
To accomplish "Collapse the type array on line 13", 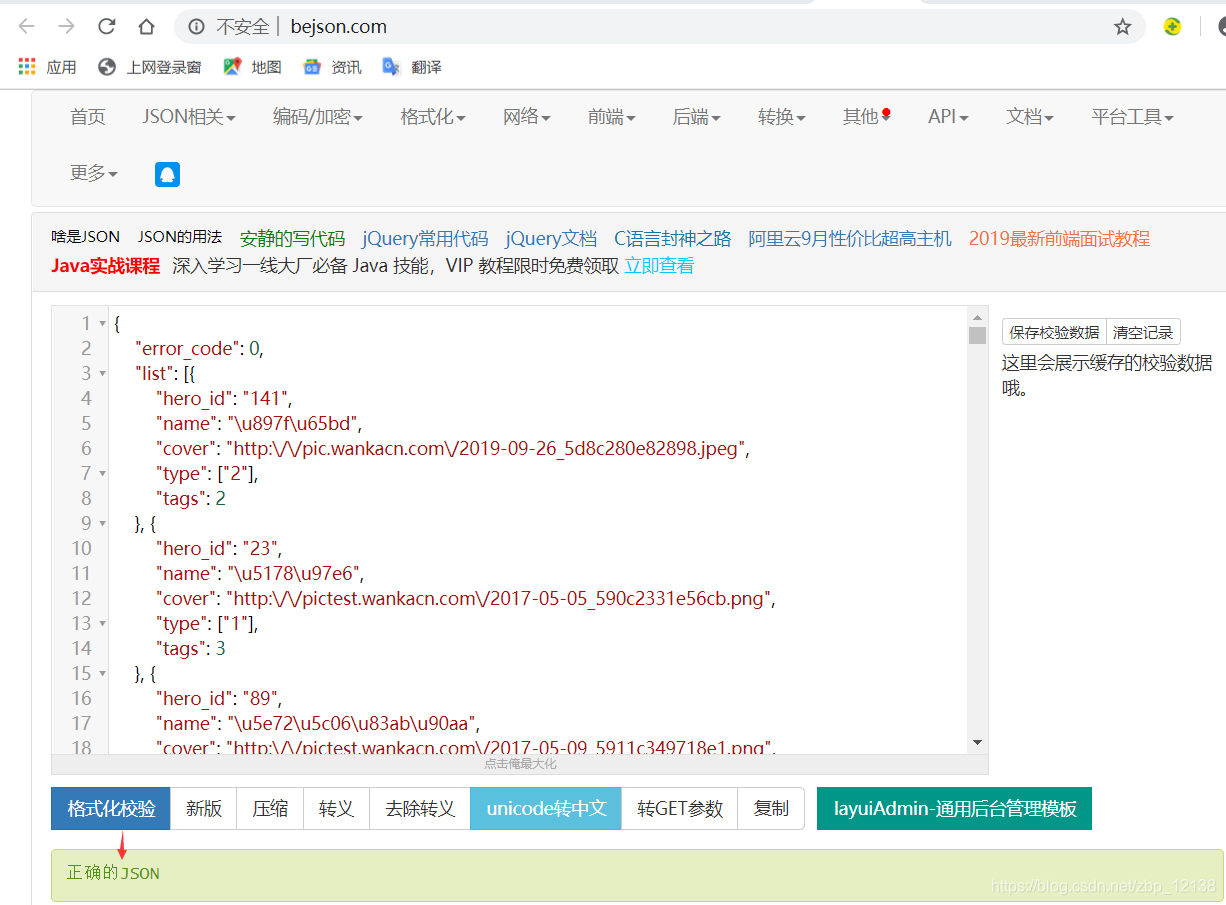I will tap(103, 624).
